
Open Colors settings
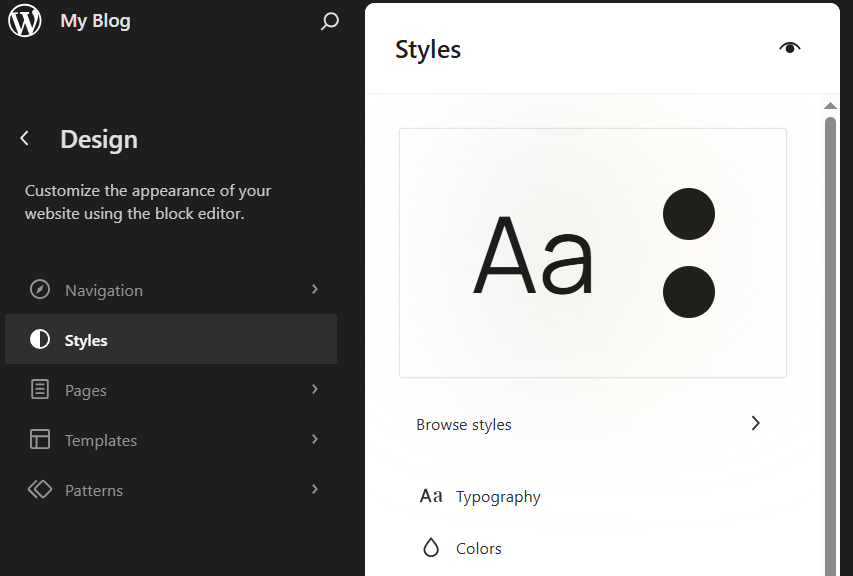coord(593,548)
